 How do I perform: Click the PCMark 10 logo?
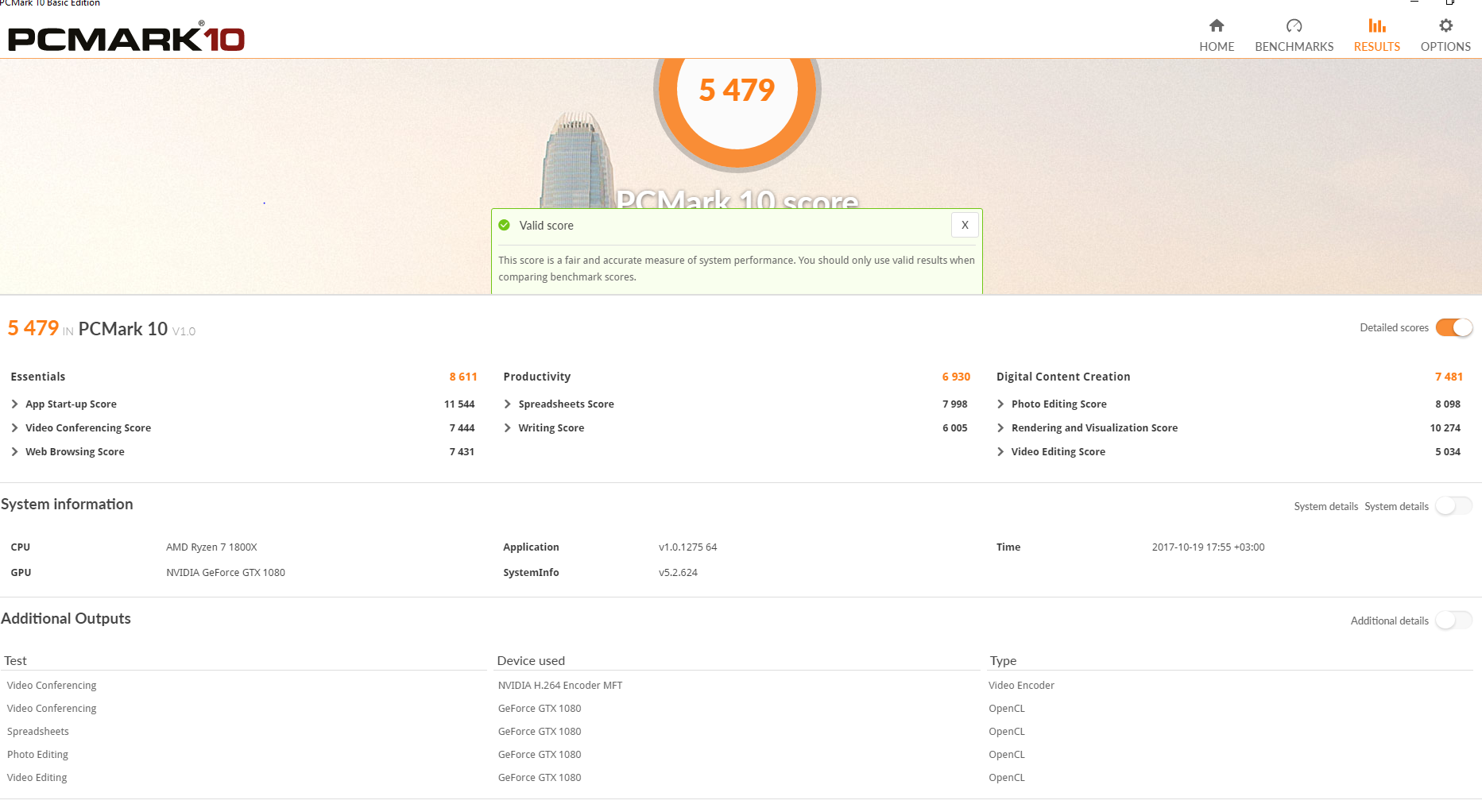(x=126, y=37)
